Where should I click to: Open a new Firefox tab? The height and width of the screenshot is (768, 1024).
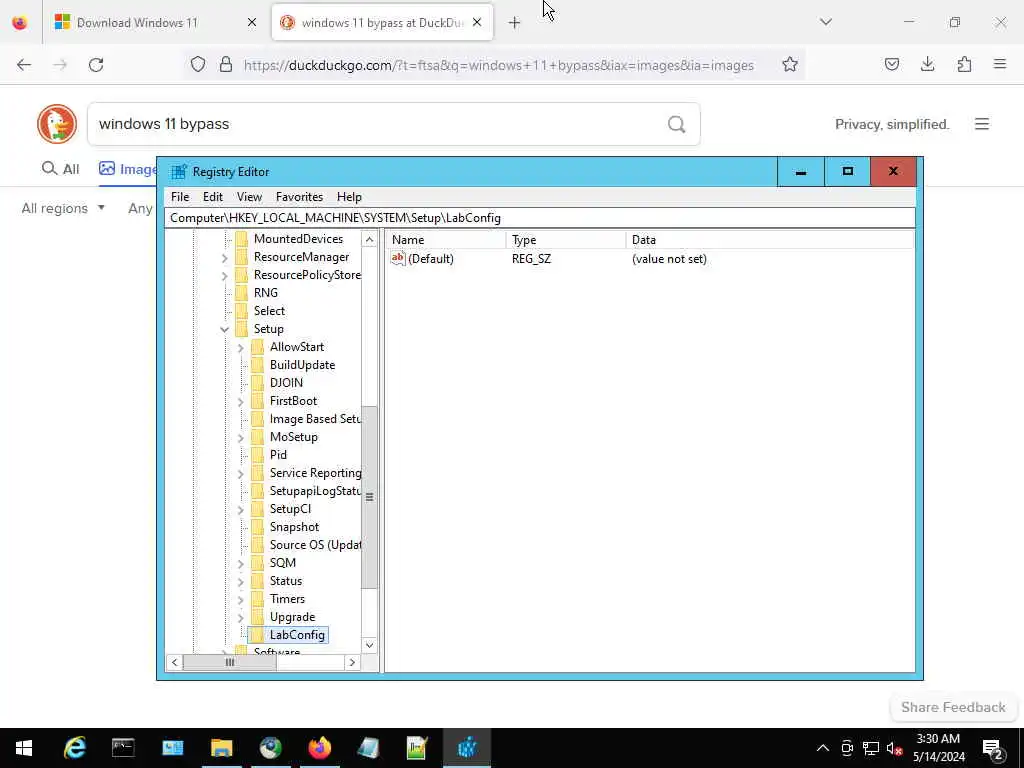pyautogui.click(x=515, y=23)
